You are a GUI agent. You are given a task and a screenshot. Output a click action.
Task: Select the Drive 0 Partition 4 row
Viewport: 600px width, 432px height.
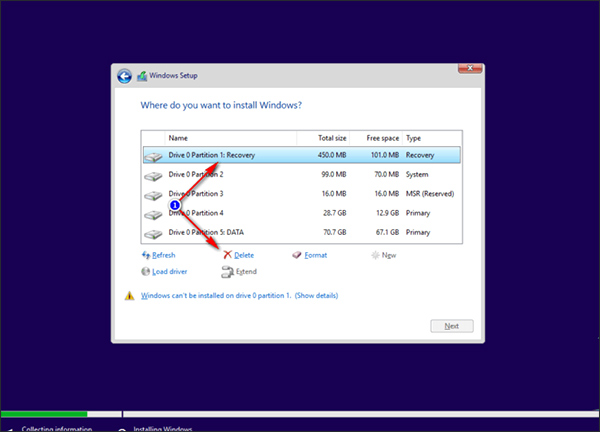pyautogui.click(x=302, y=213)
